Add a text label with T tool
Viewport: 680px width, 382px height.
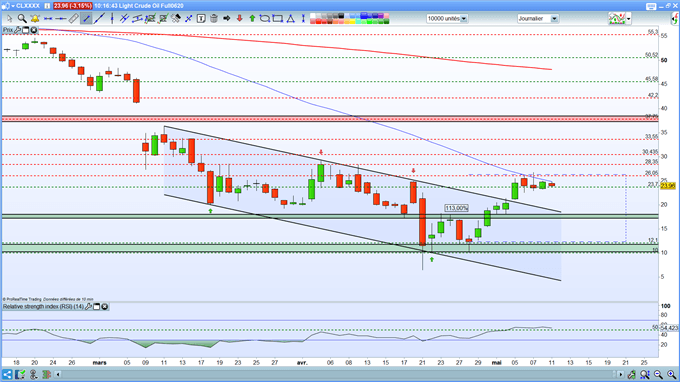point(201,18)
